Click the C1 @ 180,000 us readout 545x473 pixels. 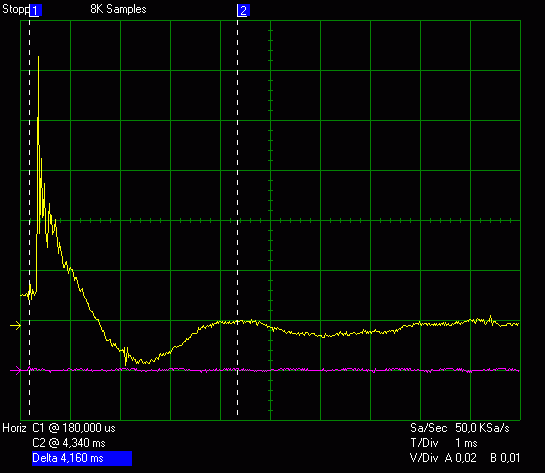[74, 428]
